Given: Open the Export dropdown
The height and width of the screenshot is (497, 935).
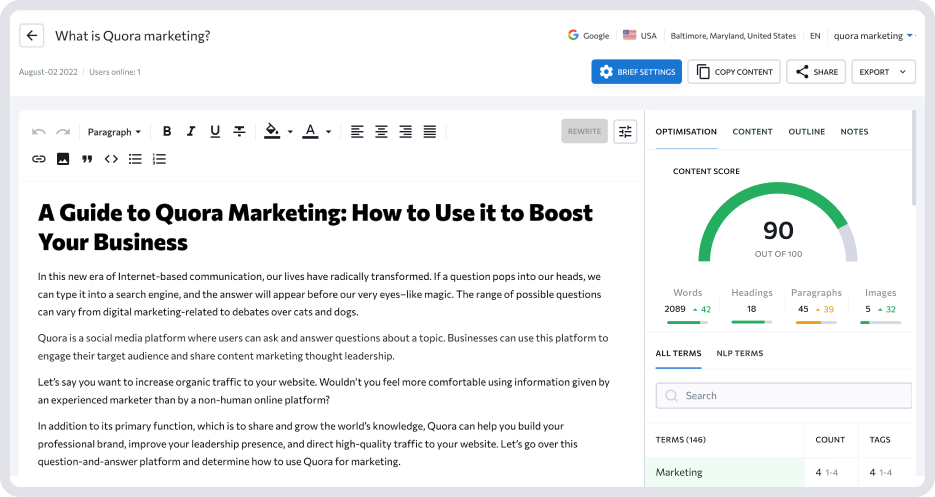Looking at the screenshot, I should click(883, 72).
